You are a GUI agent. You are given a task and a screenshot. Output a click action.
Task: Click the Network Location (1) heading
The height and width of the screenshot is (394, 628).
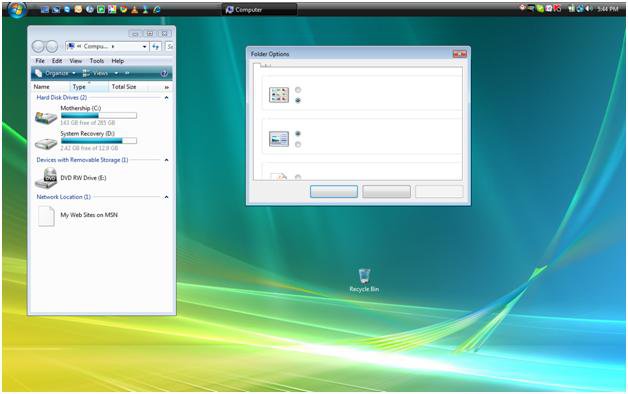(x=64, y=197)
